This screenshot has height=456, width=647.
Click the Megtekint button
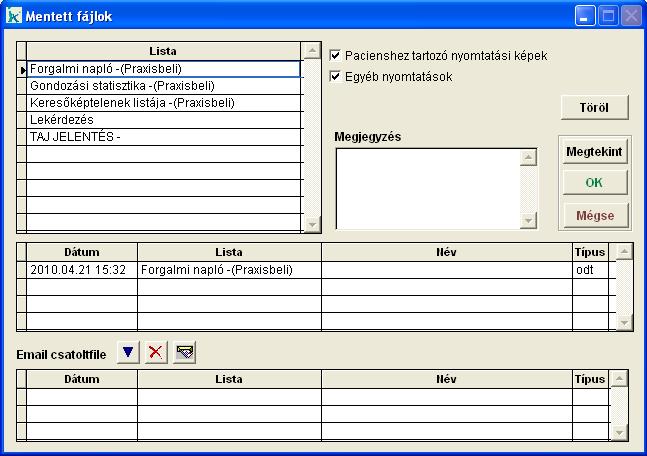[594, 152]
